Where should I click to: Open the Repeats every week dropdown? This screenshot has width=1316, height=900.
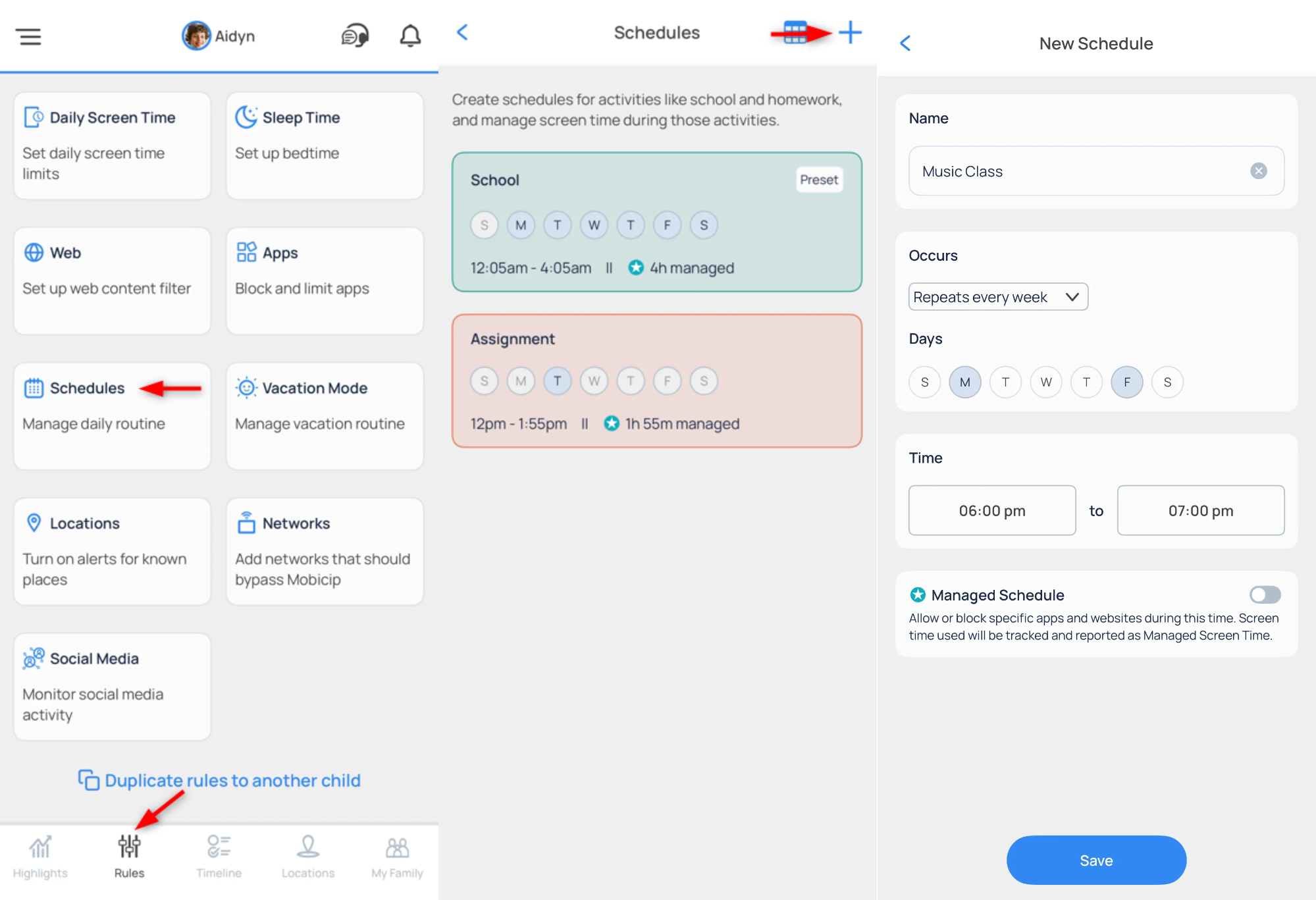[x=998, y=297]
